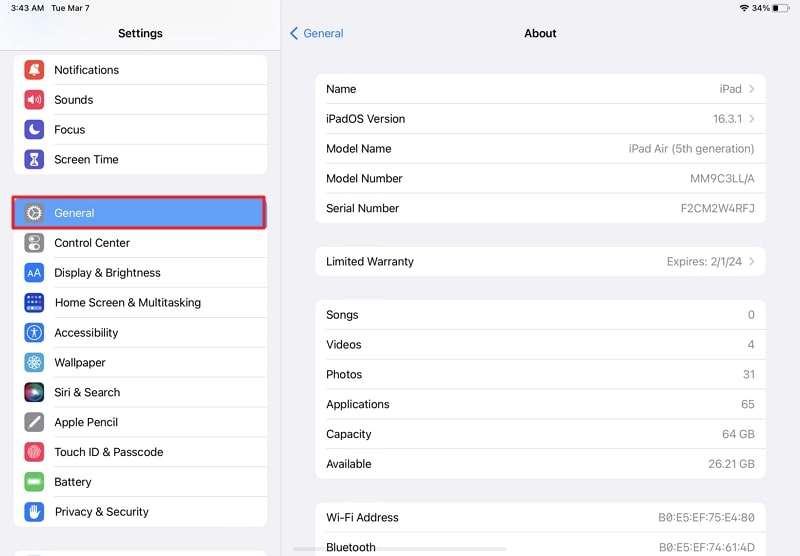The image size is (800, 556).
Task: Open the Touch ID & Passcode icon
Action: 35,452
